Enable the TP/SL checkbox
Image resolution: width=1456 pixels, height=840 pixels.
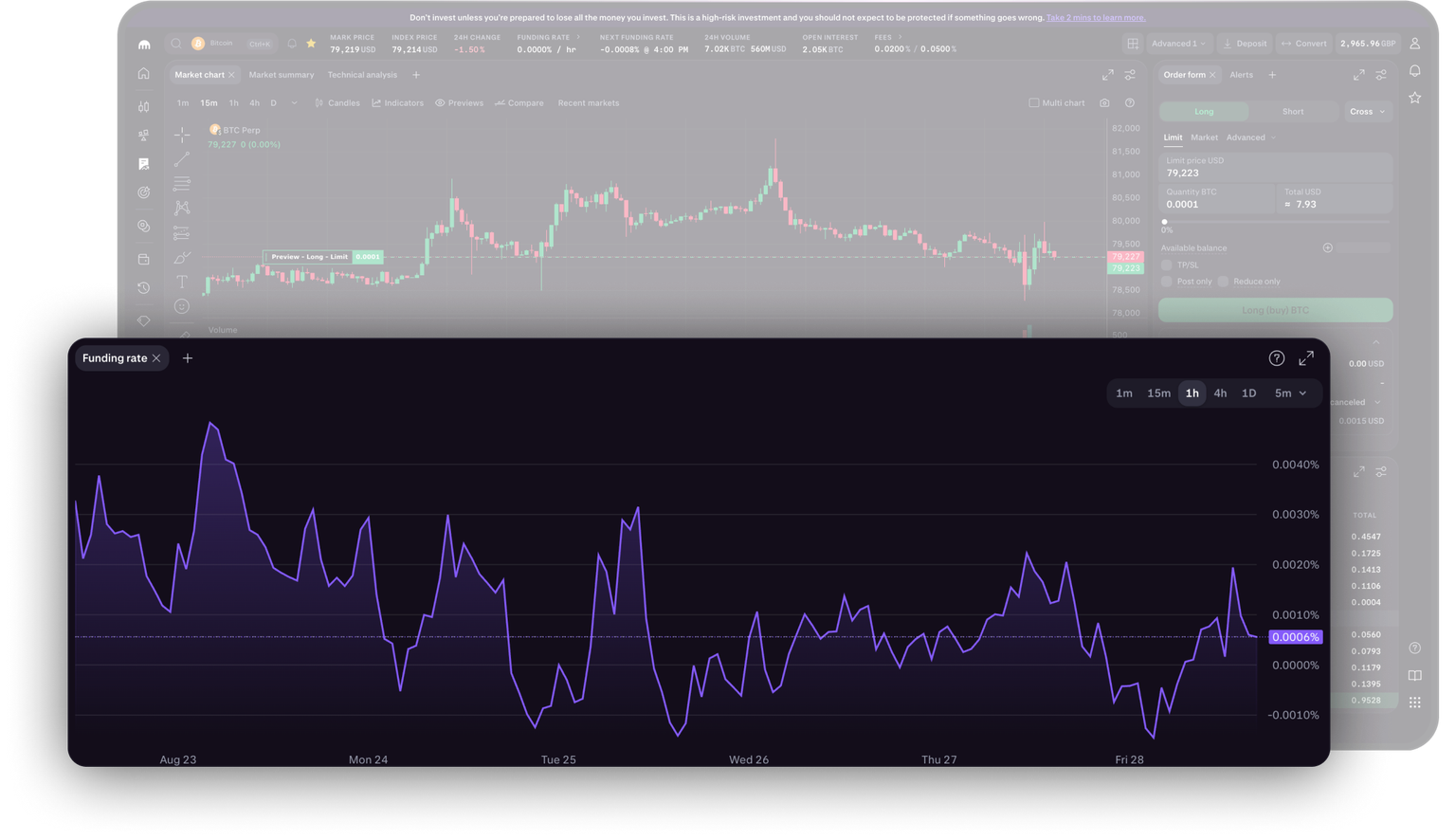click(x=1167, y=265)
